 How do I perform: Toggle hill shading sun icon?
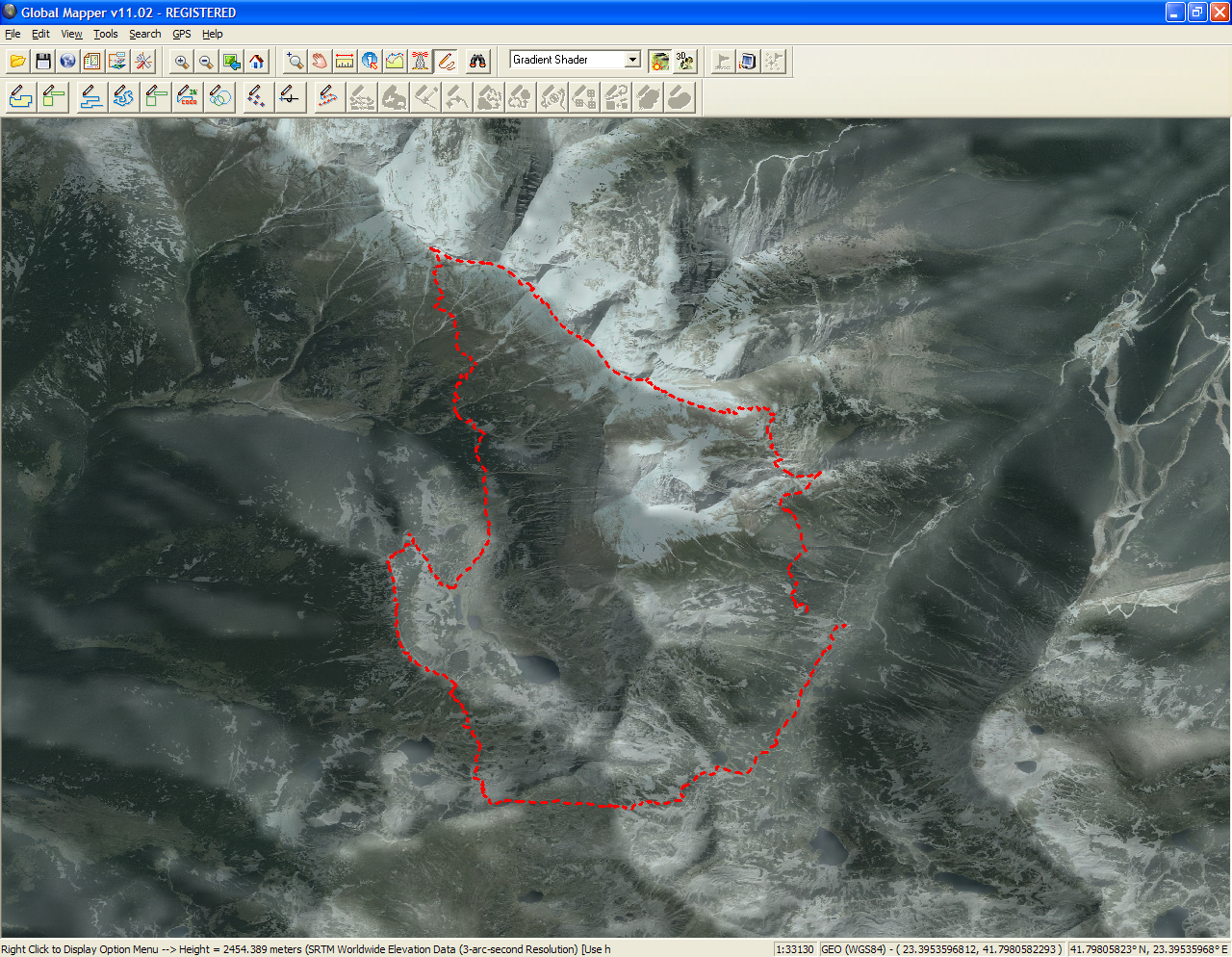pyautogui.click(x=659, y=62)
